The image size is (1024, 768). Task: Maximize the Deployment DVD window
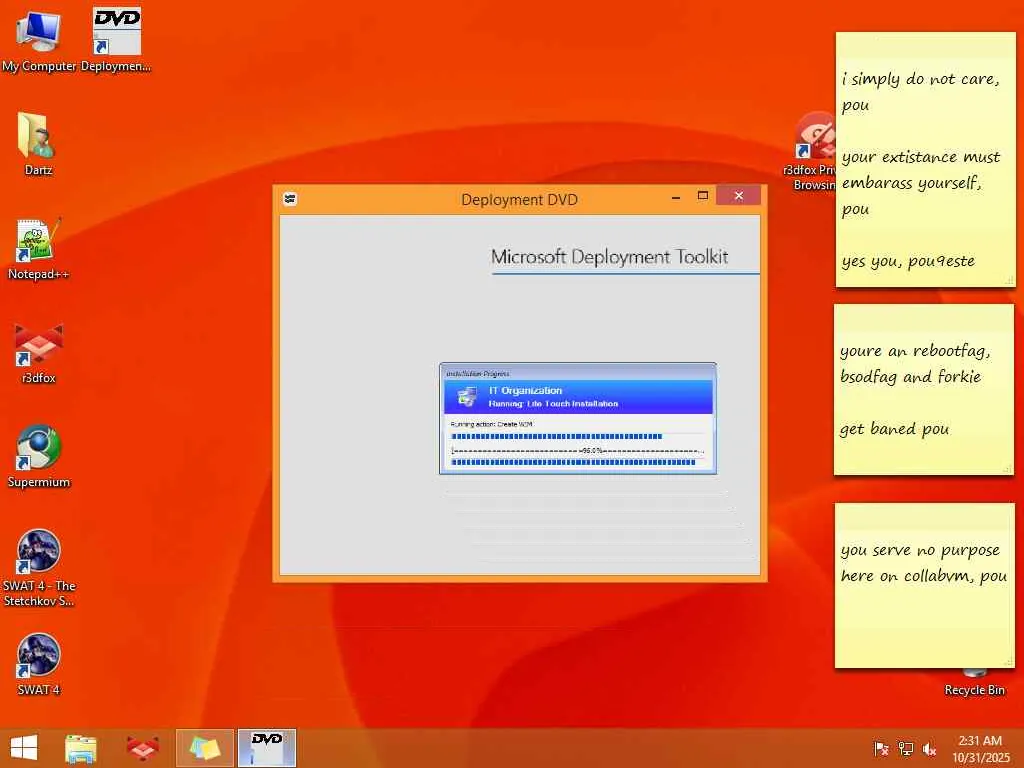[703, 195]
